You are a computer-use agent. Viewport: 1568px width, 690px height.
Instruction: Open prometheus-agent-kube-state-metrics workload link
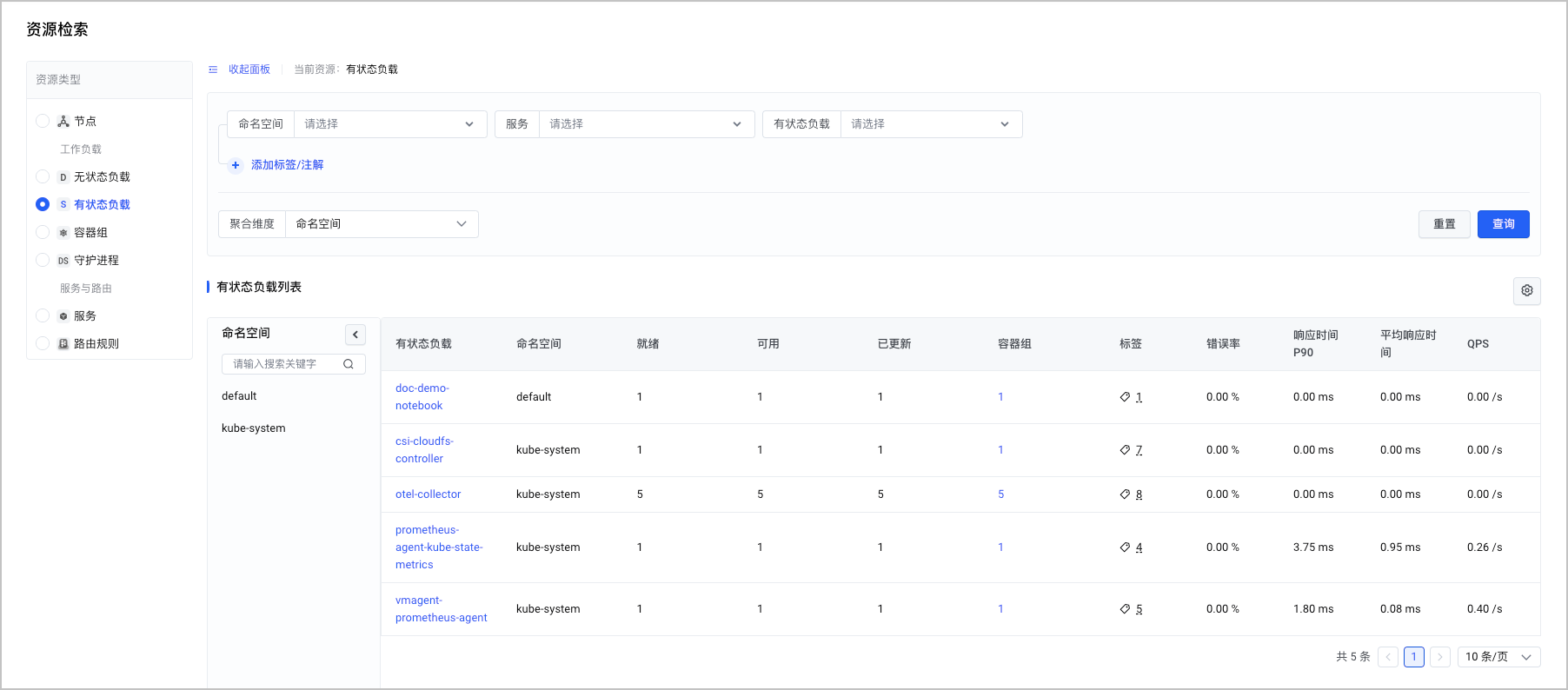pos(439,547)
